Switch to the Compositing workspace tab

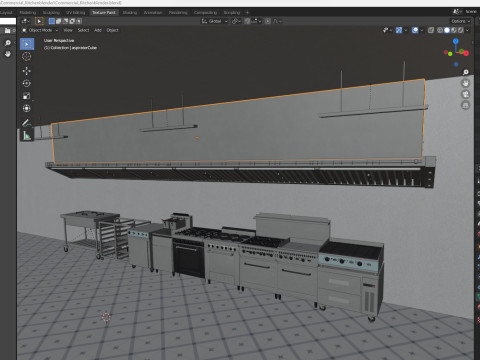coord(205,12)
